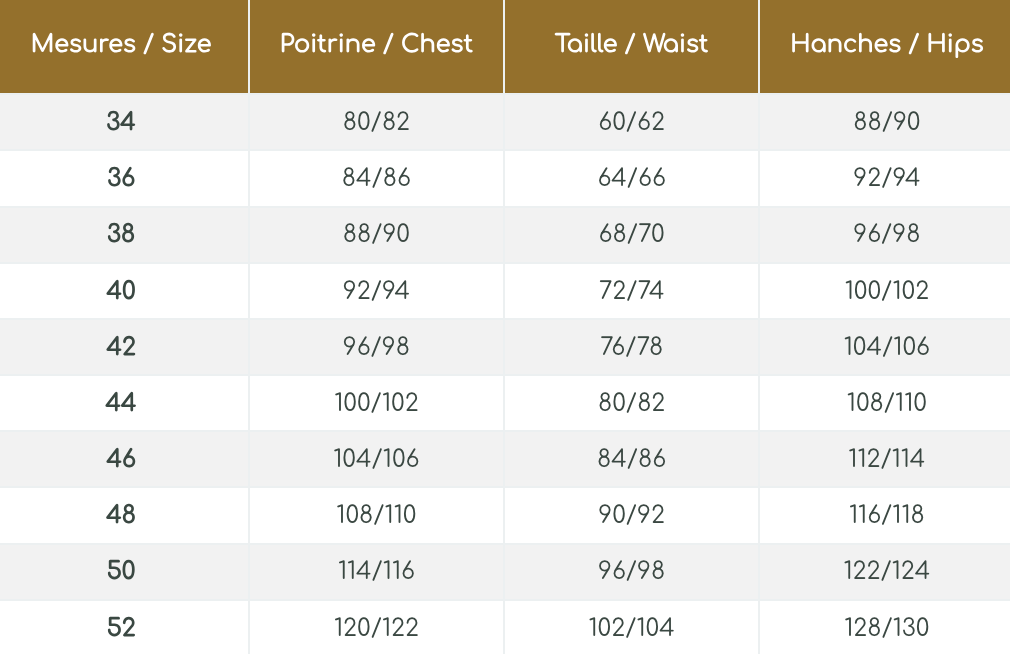This screenshot has width=1010, height=654.
Task: Select the size 48 row label
Action: tap(121, 515)
